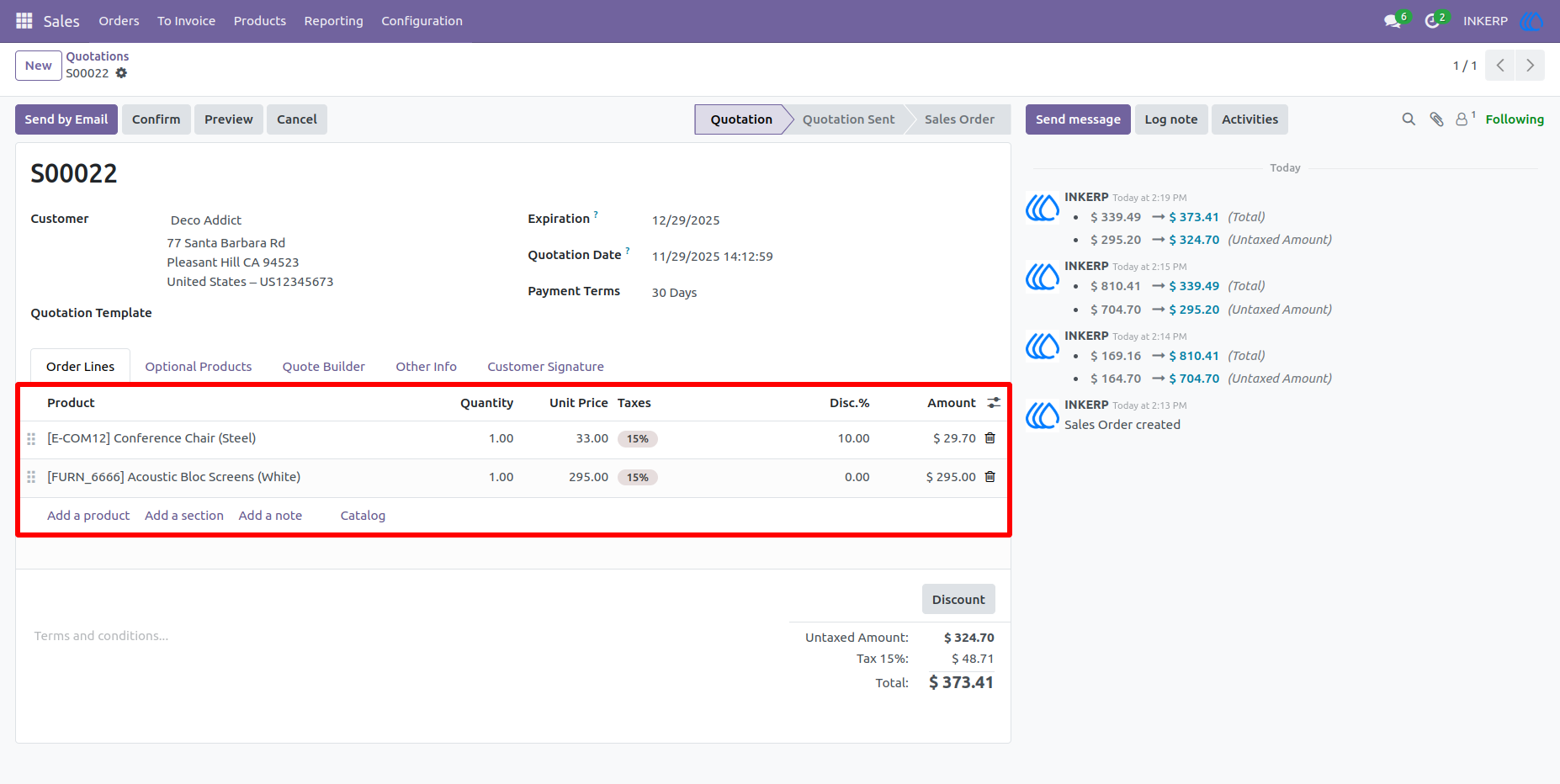This screenshot has width=1560, height=784.
Task: Switch to Optional Products tab
Action: (x=199, y=367)
